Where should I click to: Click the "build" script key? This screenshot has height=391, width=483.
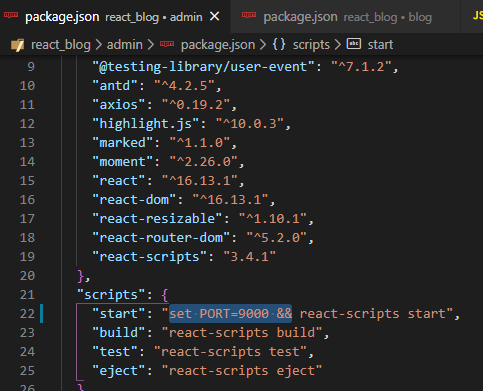(119, 333)
